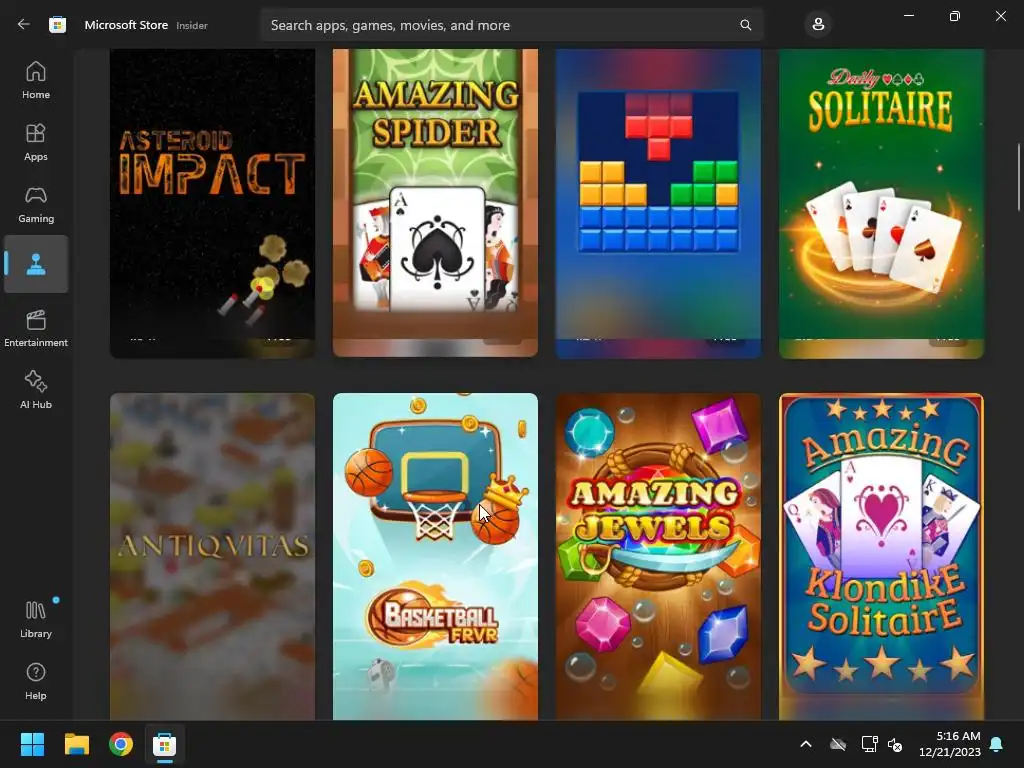Screen dimensions: 1024x768
Task: Click the muted volume tray icon
Action: point(895,744)
